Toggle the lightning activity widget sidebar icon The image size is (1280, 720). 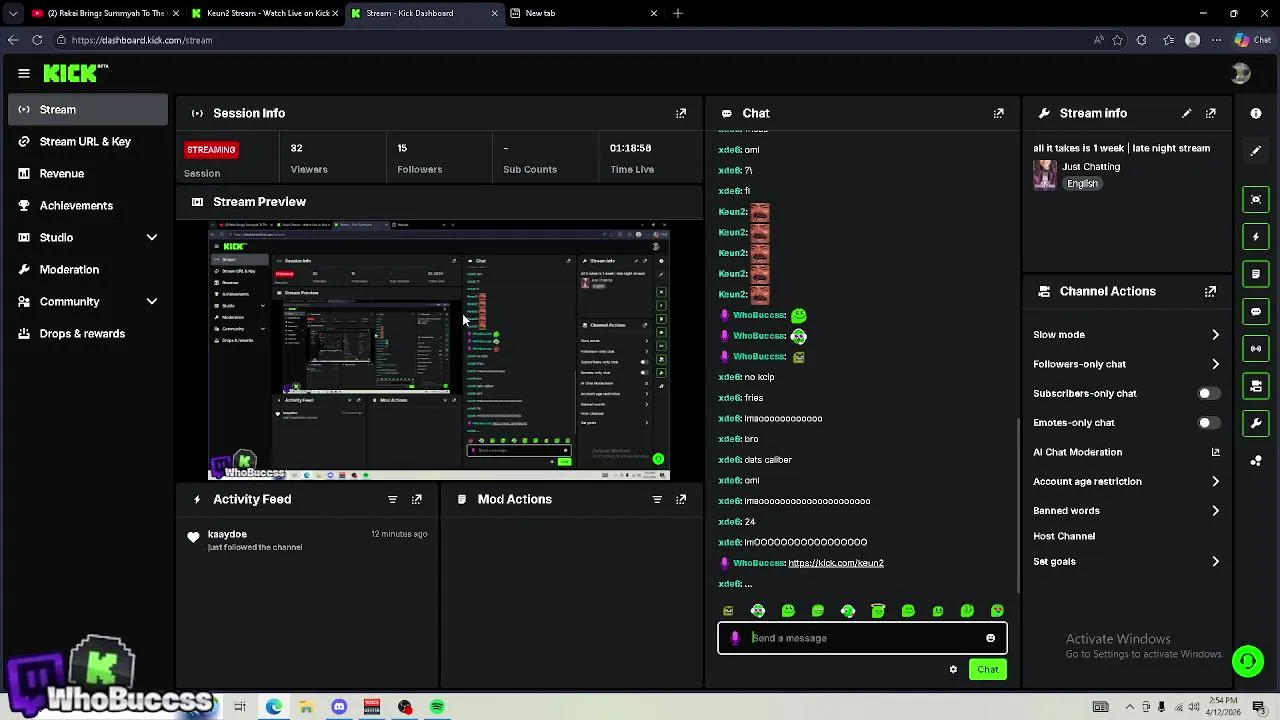coord(1256,237)
